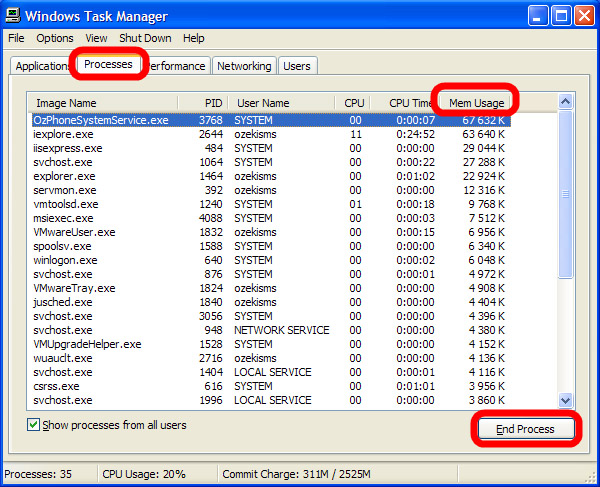
Task: Select the wuauclt.exe process
Action: pos(271,358)
